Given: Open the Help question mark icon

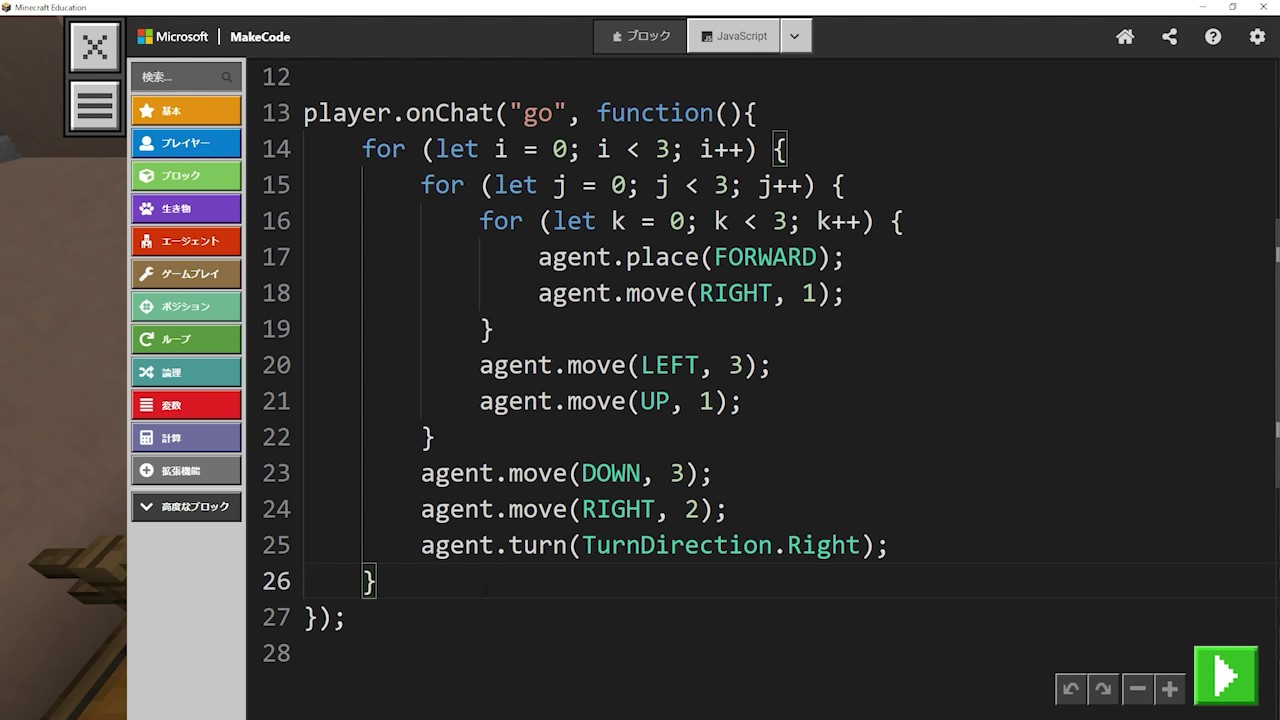Looking at the screenshot, I should click(1213, 37).
